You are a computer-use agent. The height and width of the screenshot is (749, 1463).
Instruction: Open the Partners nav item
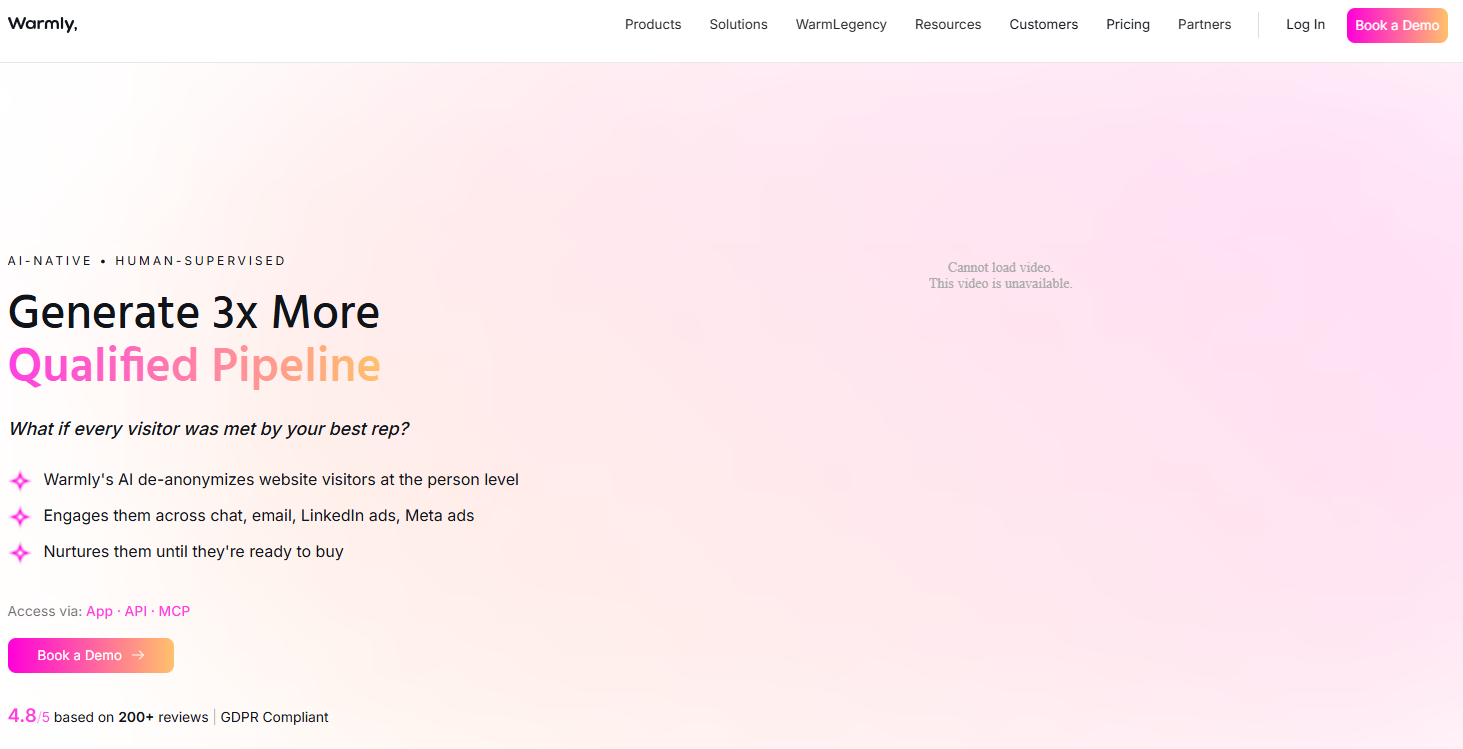(1205, 24)
